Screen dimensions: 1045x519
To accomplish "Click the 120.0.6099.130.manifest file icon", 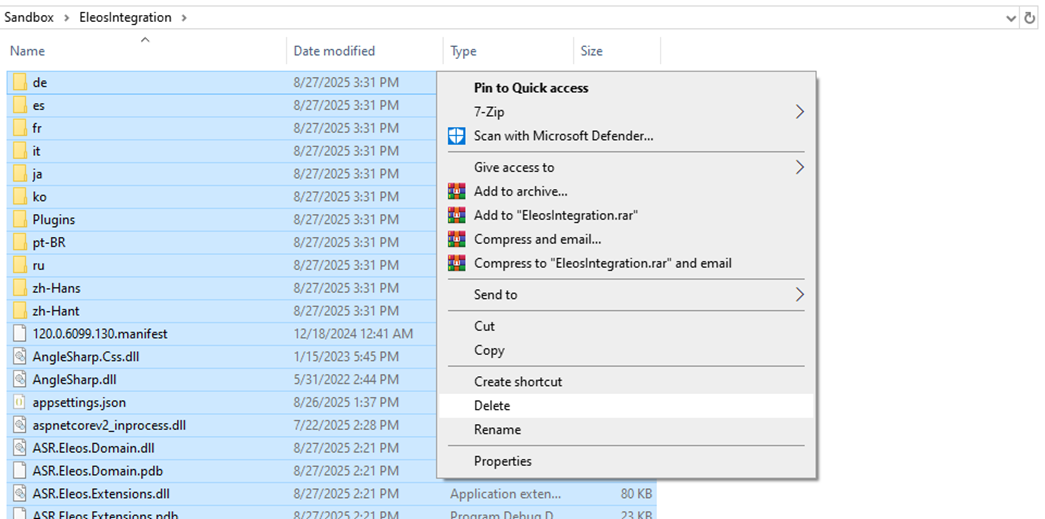I will 20,334.
